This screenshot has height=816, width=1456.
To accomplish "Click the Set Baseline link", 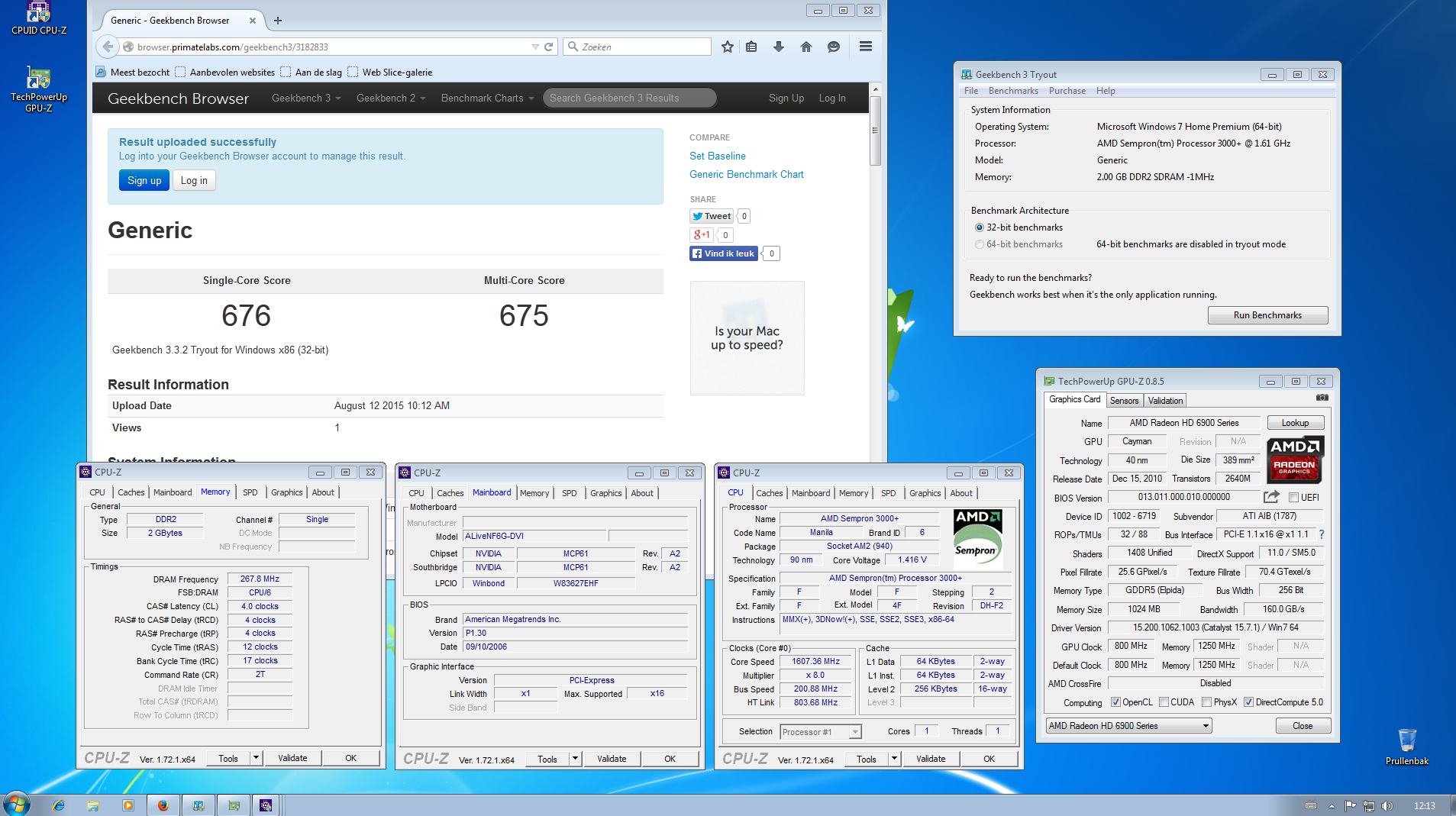I will pyautogui.click(x=718, y=156).
